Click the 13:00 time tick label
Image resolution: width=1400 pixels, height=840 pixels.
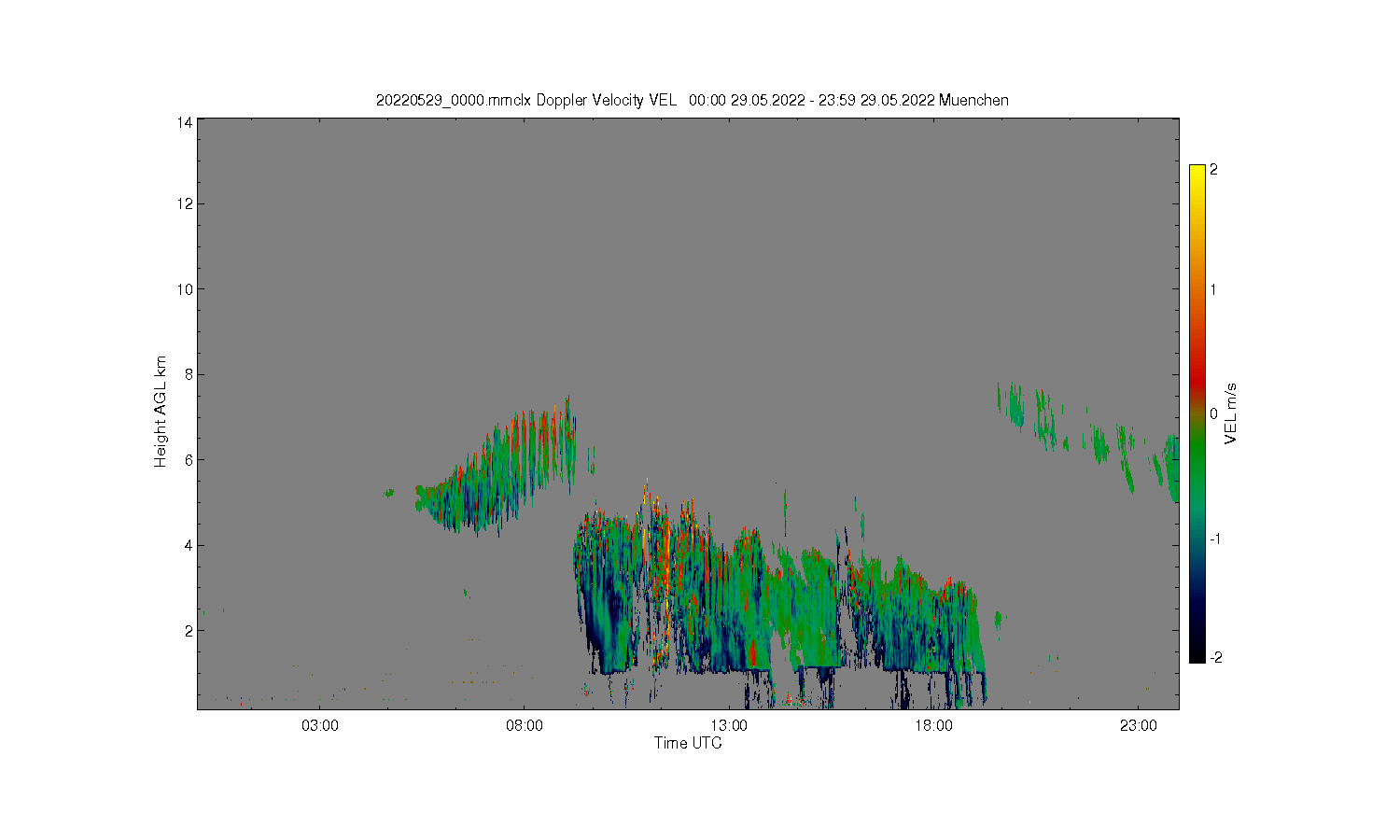pos(729,726)
